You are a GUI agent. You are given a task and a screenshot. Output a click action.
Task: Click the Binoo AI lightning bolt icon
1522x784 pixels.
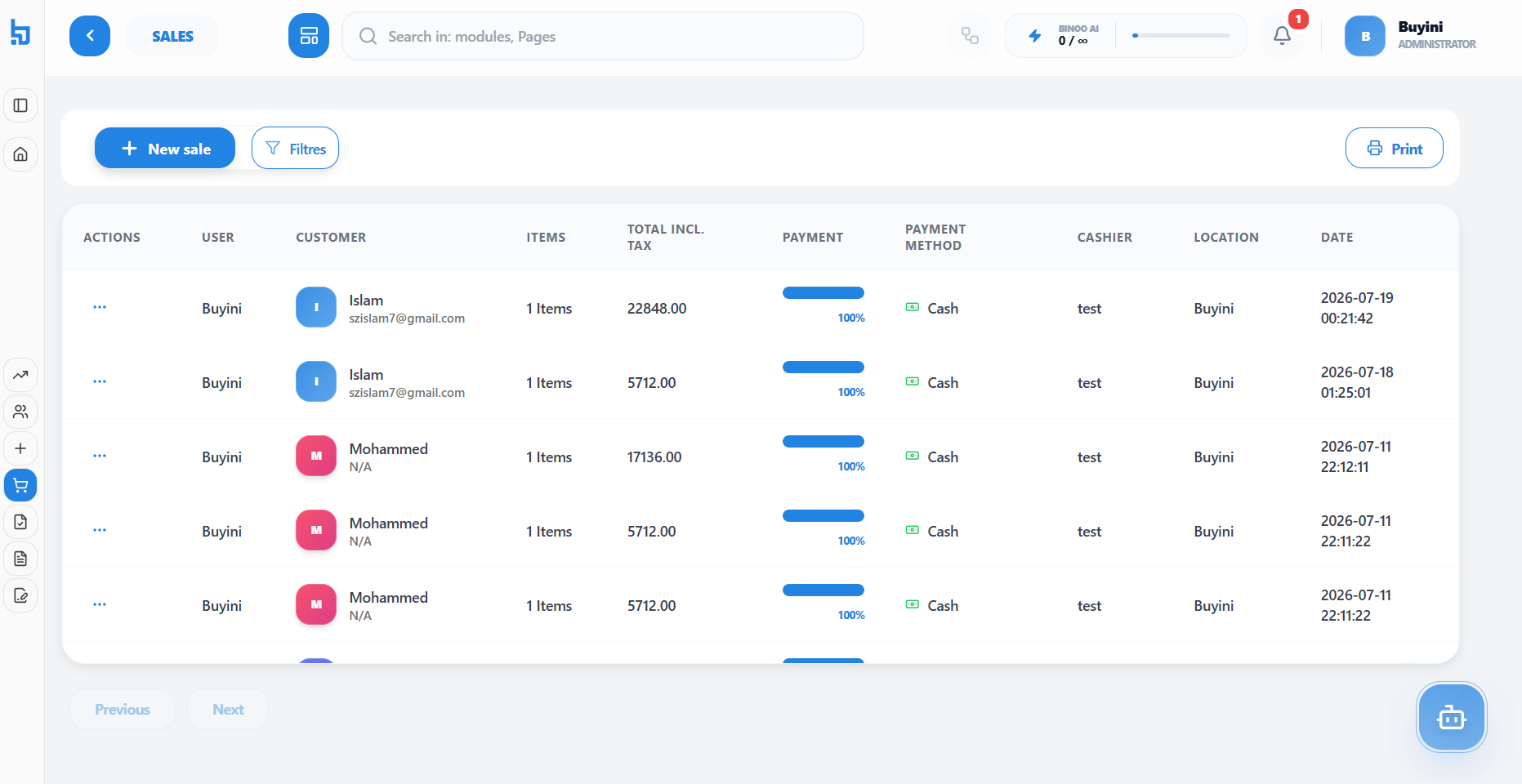(1035, 36)
